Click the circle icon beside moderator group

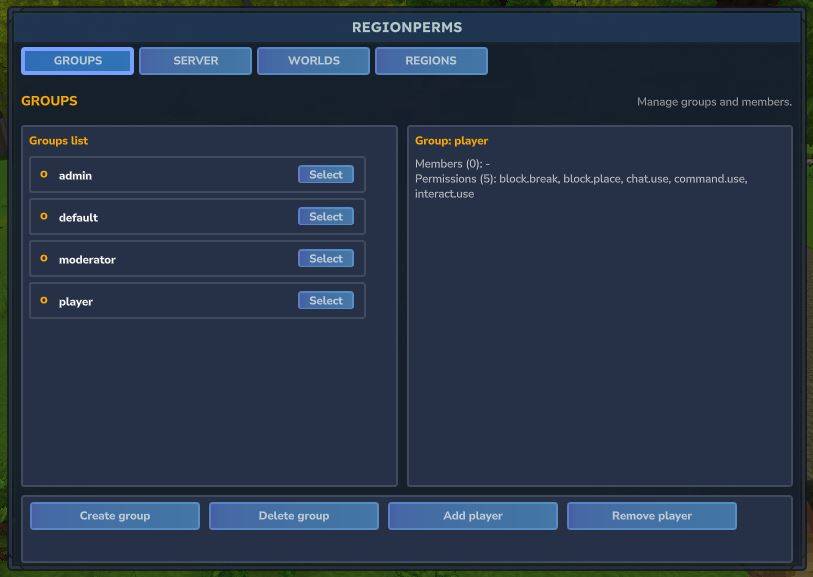[44, 259]
